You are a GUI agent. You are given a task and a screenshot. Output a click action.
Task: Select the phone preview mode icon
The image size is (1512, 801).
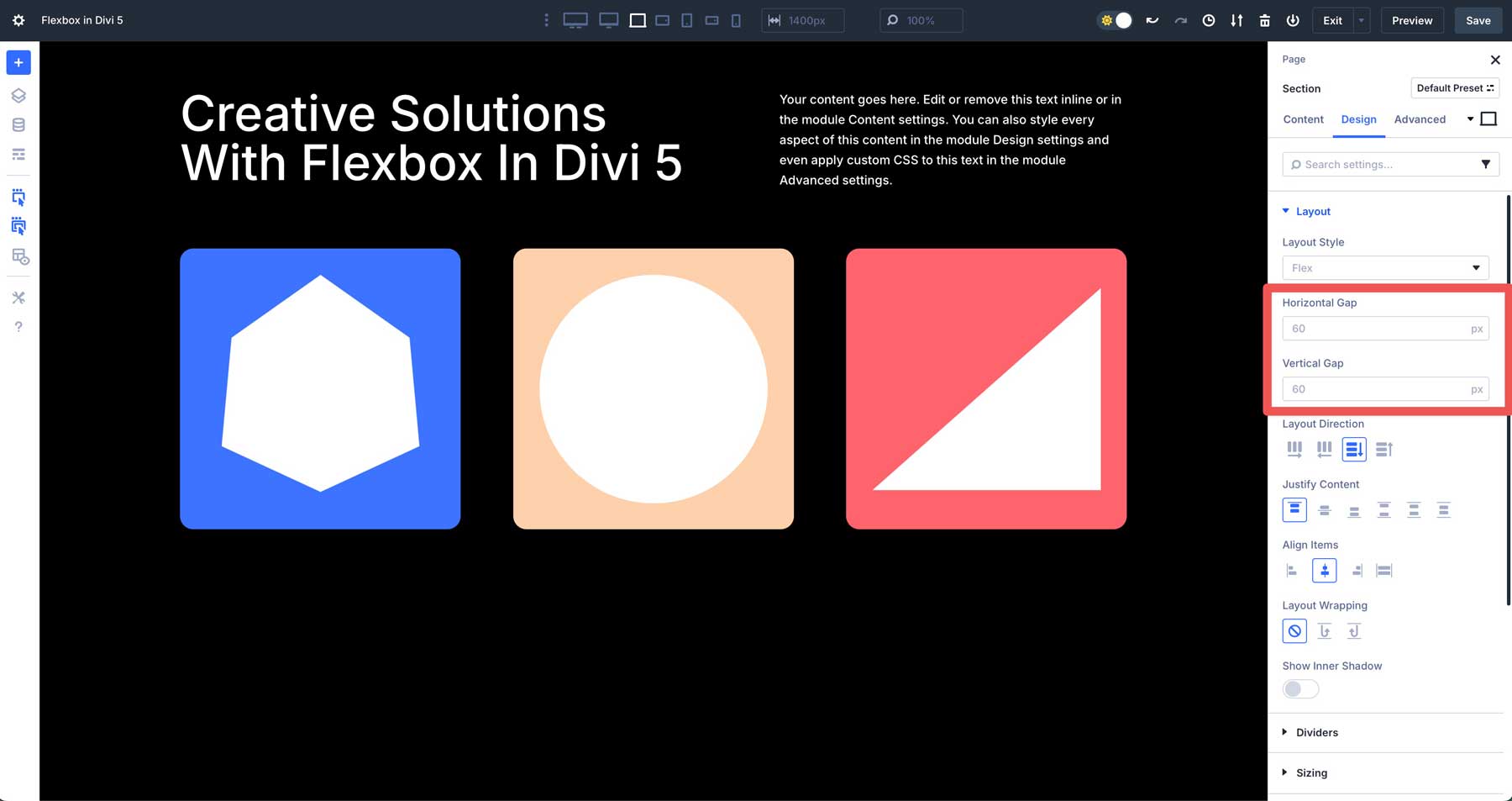coord(736,19)
